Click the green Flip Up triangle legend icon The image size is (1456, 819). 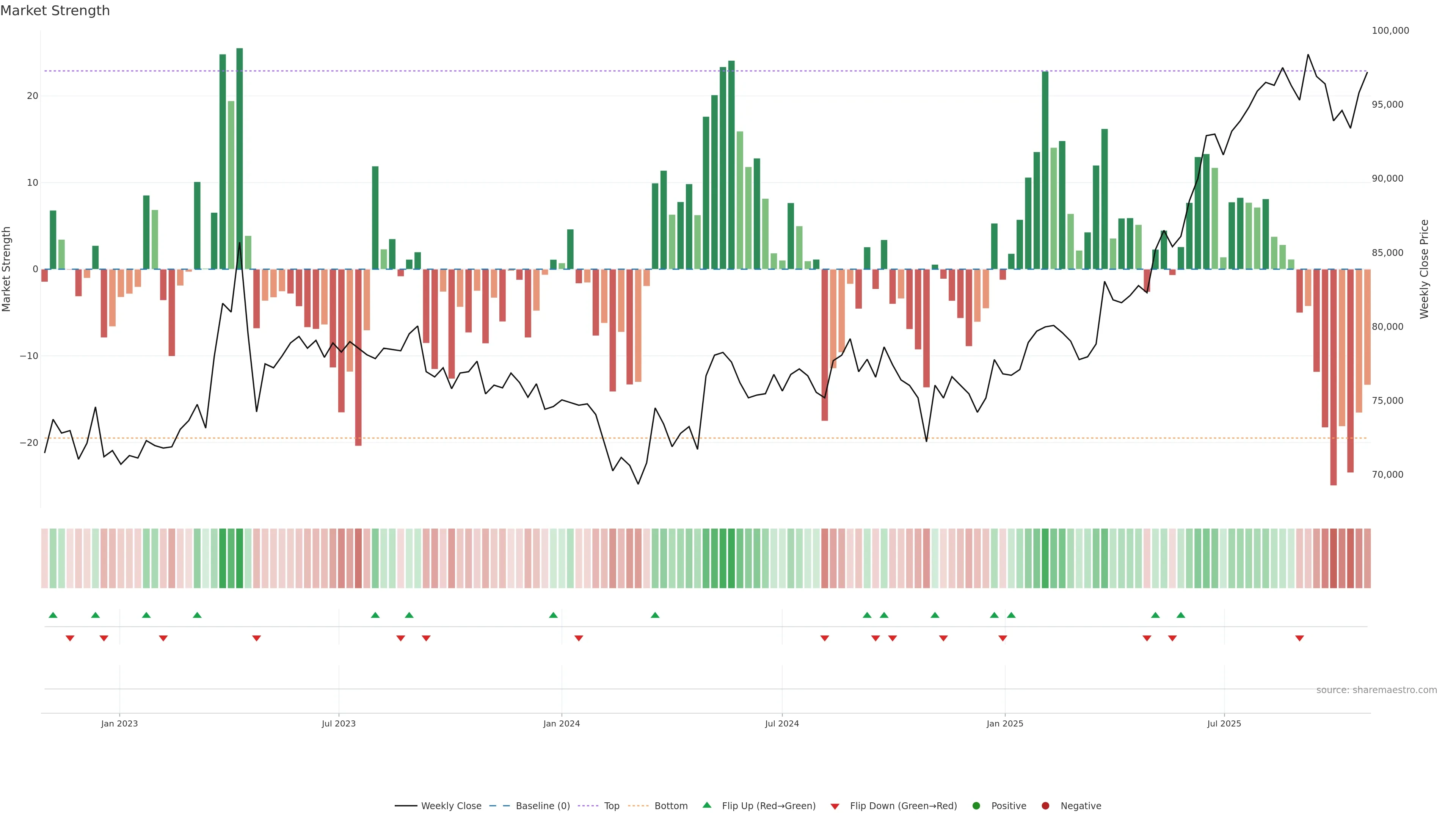(706, 805)
